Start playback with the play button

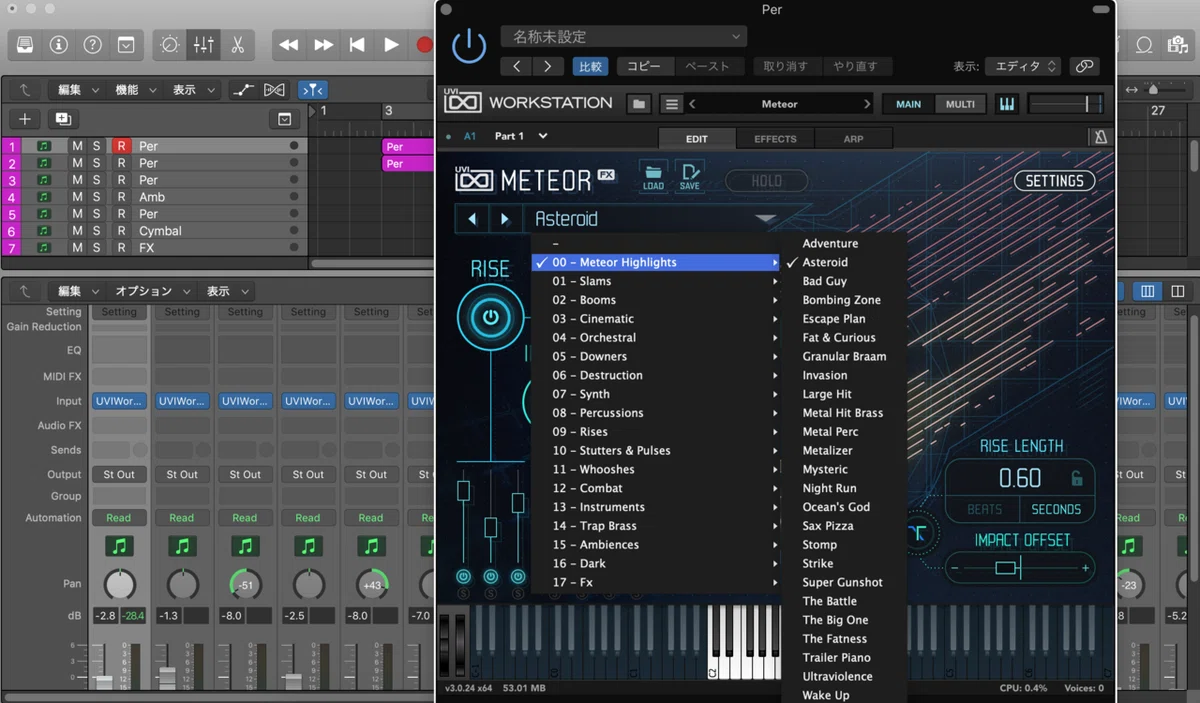tap(391, 44)
